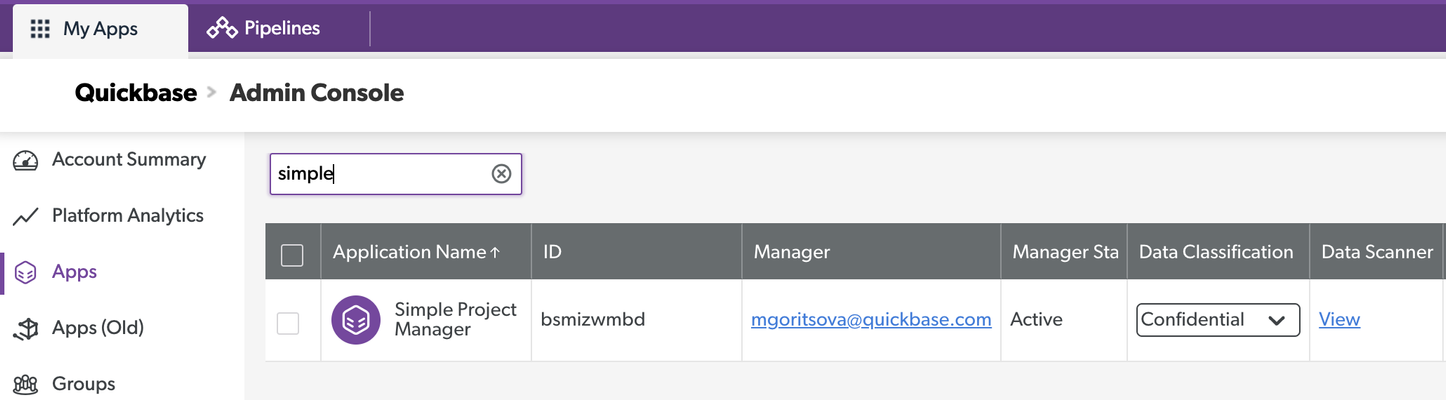Open the Data Scanner View link
Viewport: 1446px width, 400px height.
coord(1339,320)
